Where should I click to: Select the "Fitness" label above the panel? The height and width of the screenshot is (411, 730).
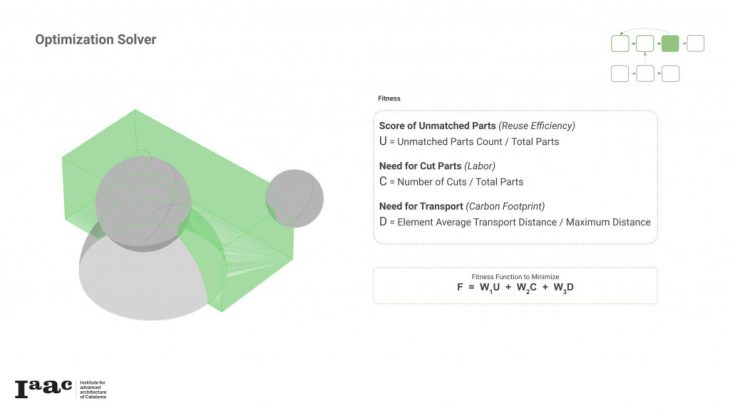(x=389, y=99)
